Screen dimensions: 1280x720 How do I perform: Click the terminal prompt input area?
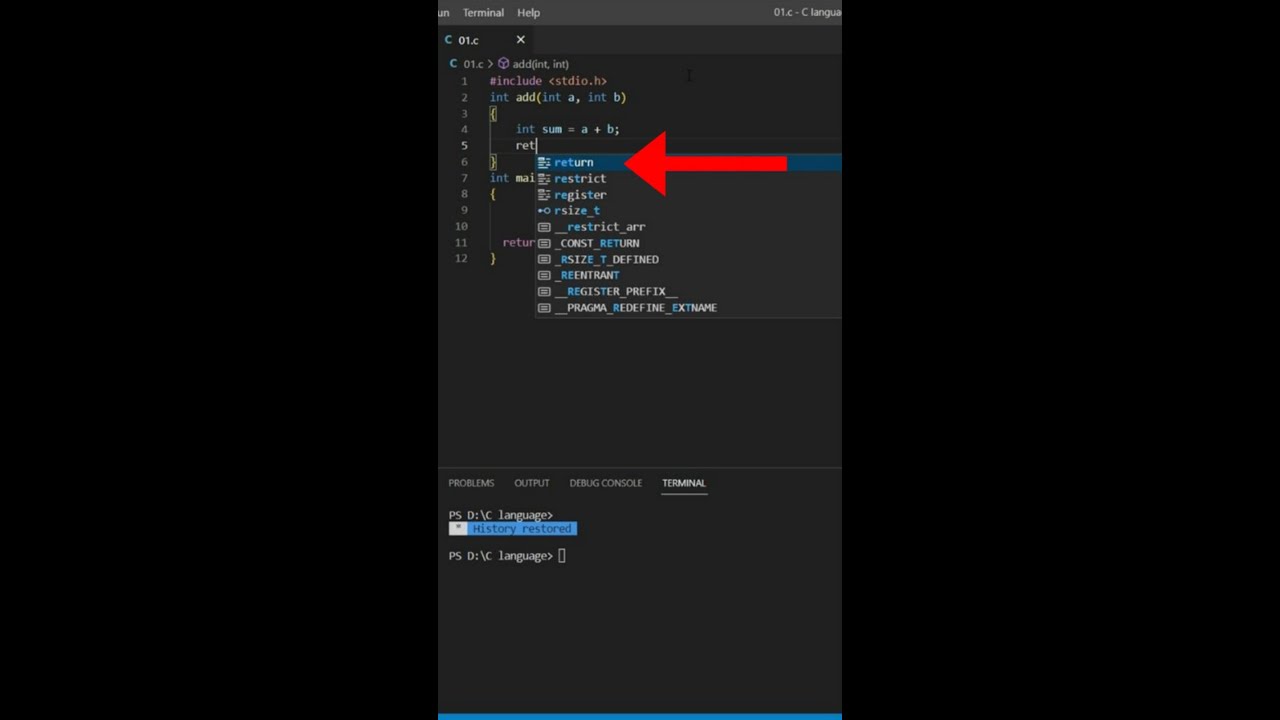(562, 556)
